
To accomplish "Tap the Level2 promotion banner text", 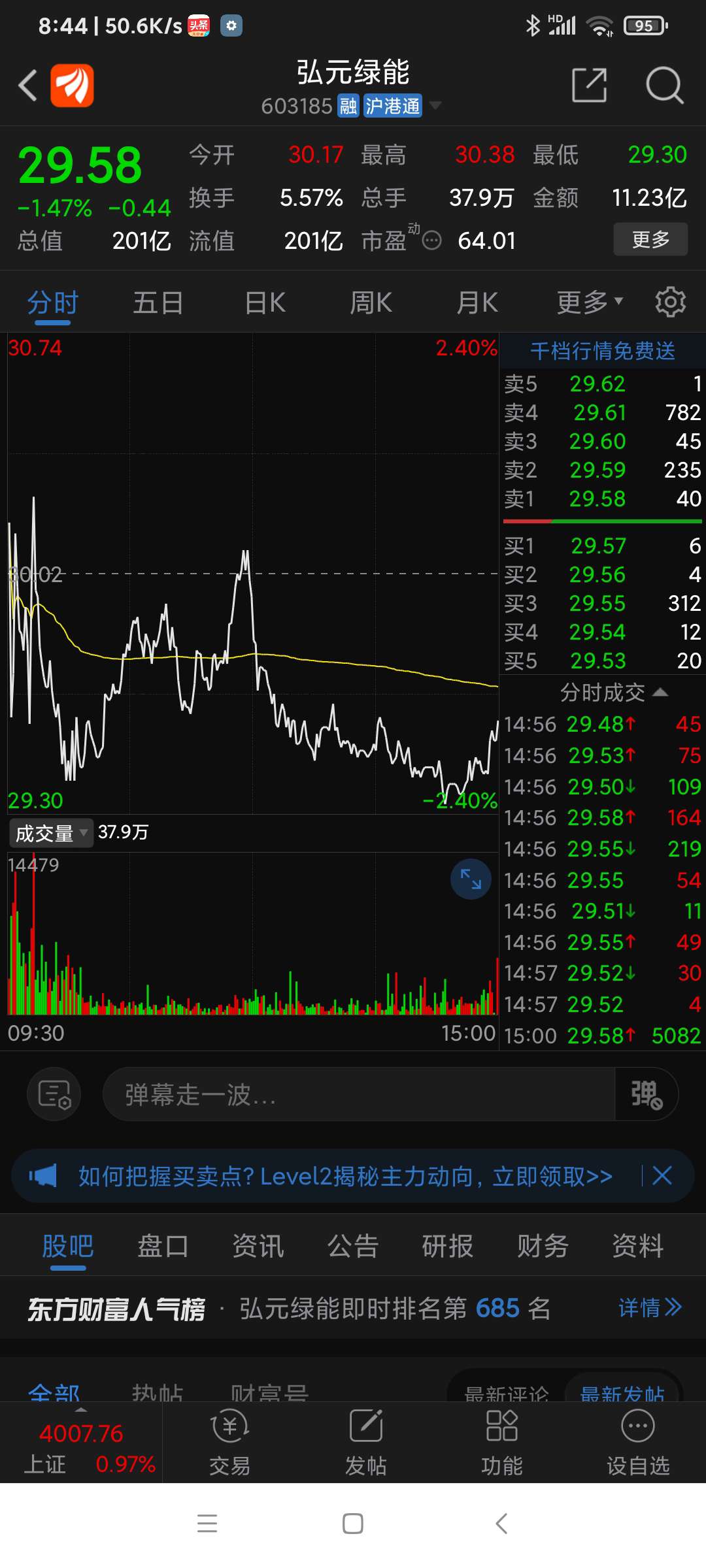I will pos(345,1177).
